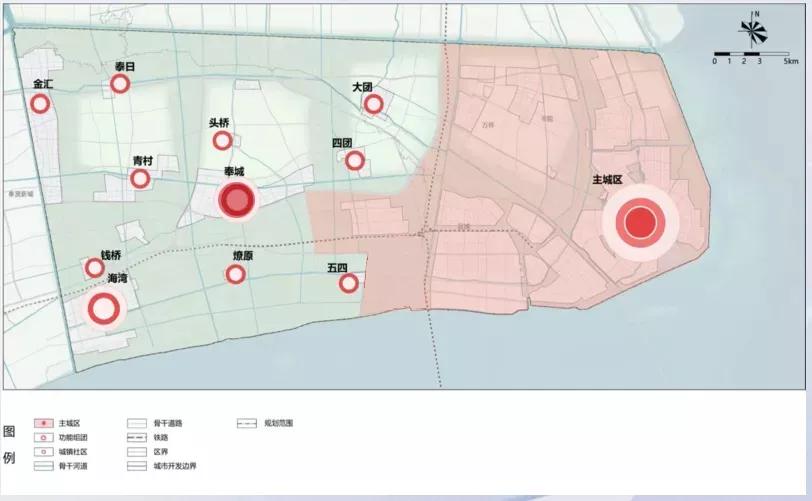
Task: Click the 规划范围 legend text
Action: 279,423
